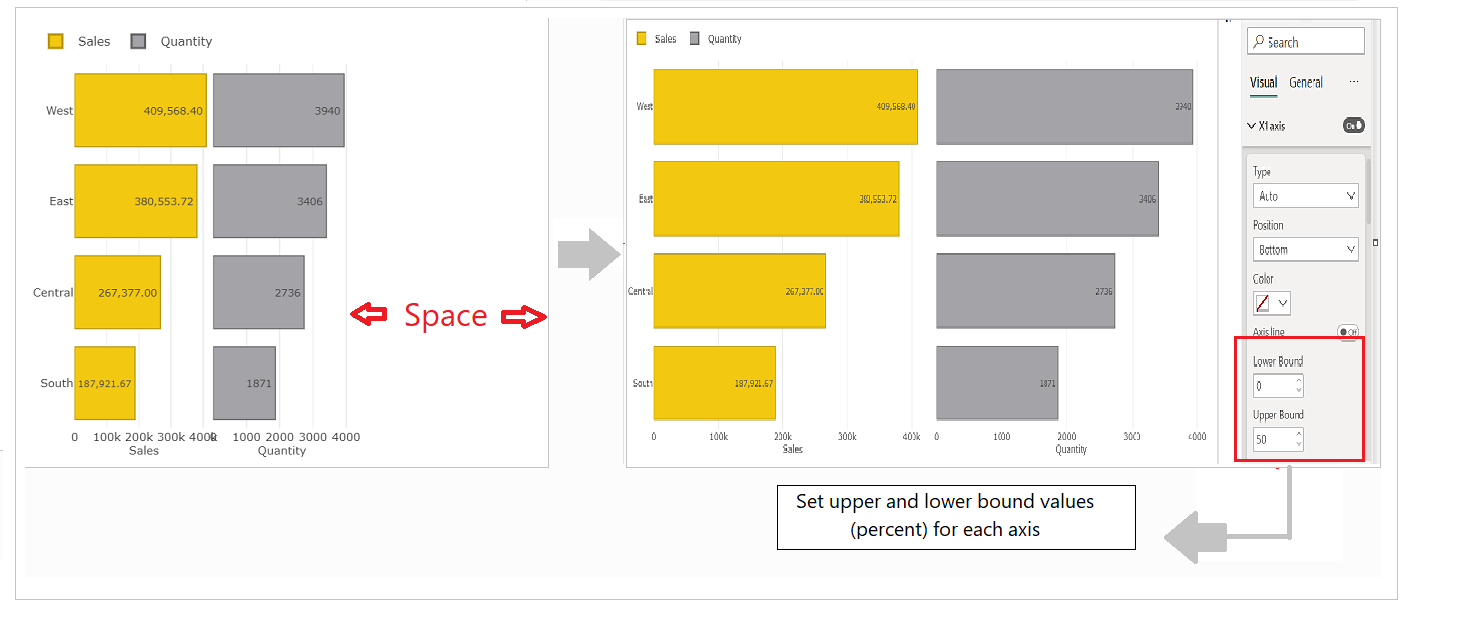
Task: Switch to the General tab
Action: pos(1306,83)
